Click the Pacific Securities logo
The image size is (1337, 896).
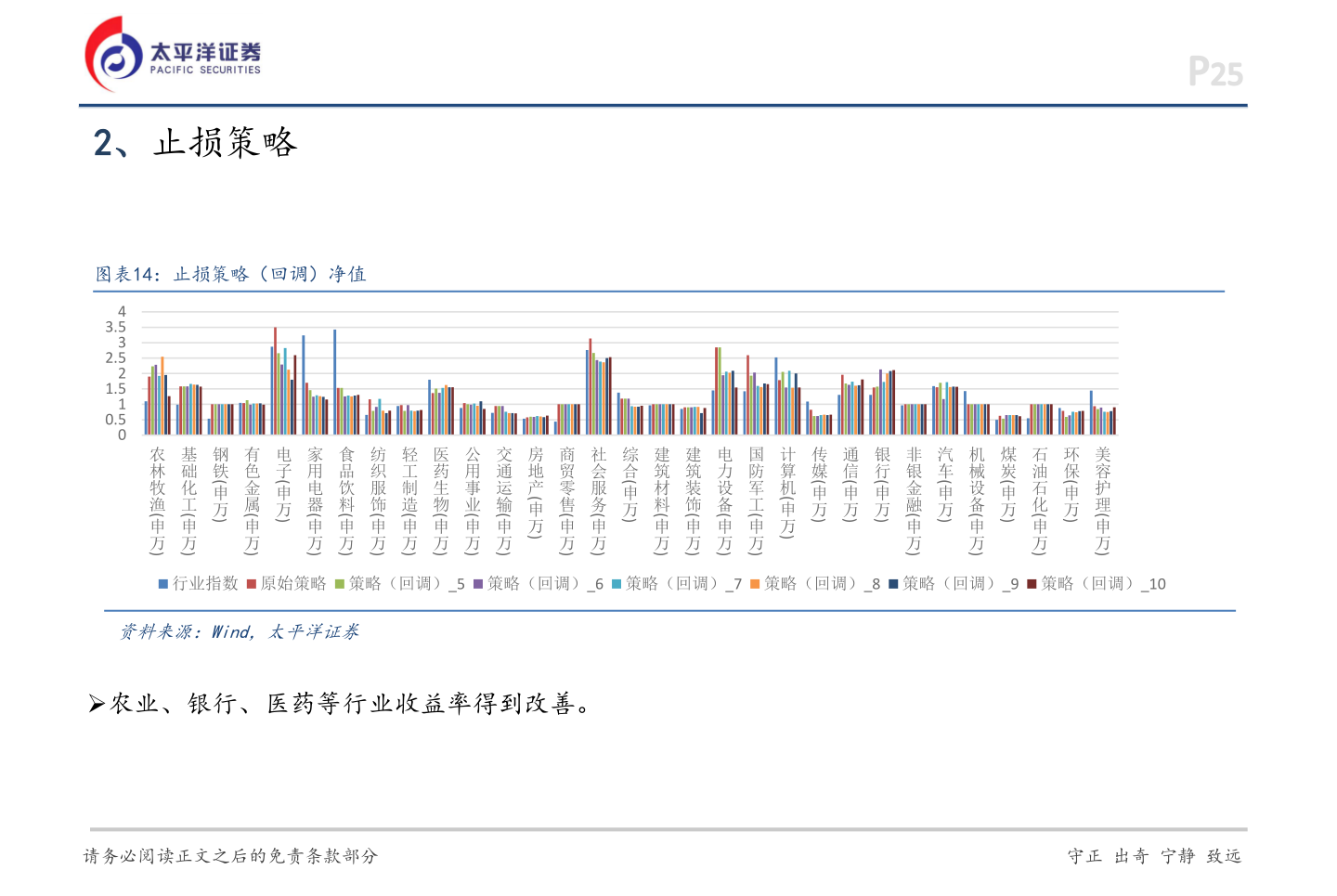[172, 51]
